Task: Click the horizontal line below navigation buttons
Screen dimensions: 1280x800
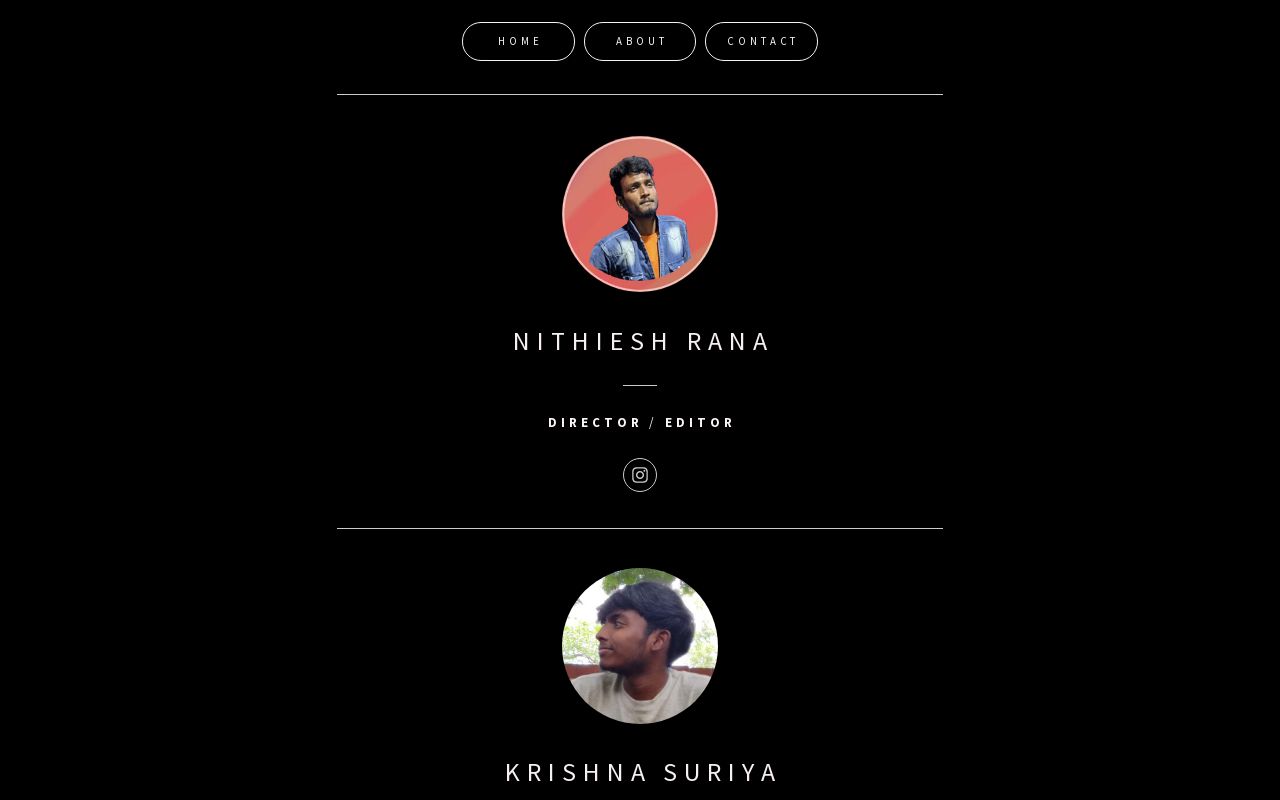Action: click(x=640, y=94)
